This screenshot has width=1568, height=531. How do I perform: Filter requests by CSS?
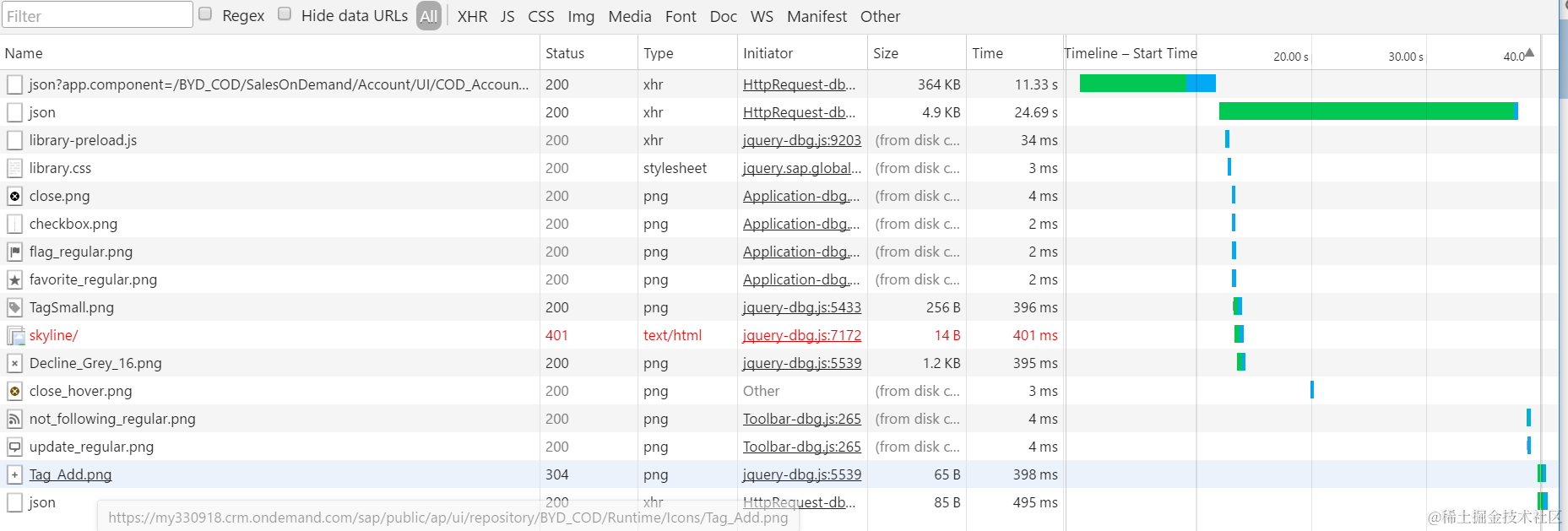pos(541,16)
